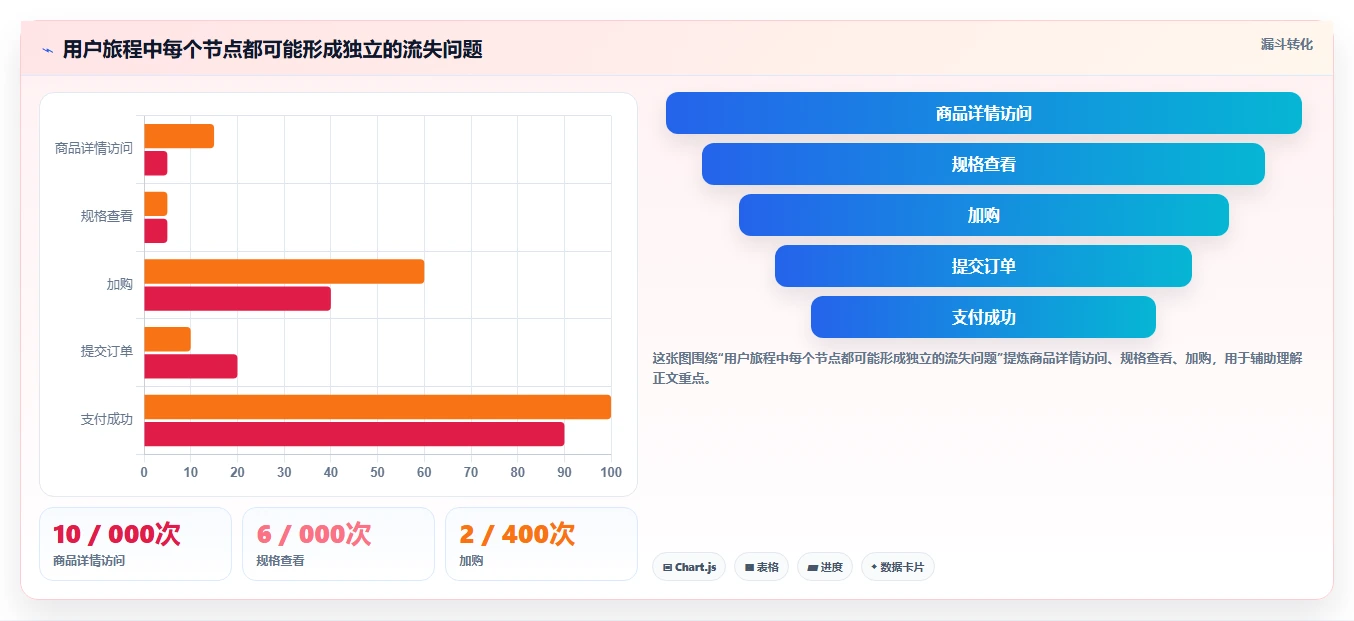Click the 漏斗转化 tag in header
Viewport: 1354px width, 621px height.
(1286, 44)
